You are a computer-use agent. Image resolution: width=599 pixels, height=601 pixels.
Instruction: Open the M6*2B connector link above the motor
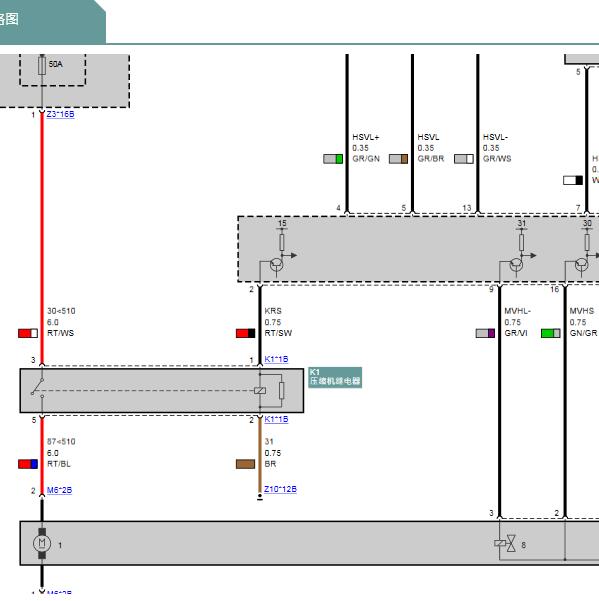click(59, 490)
